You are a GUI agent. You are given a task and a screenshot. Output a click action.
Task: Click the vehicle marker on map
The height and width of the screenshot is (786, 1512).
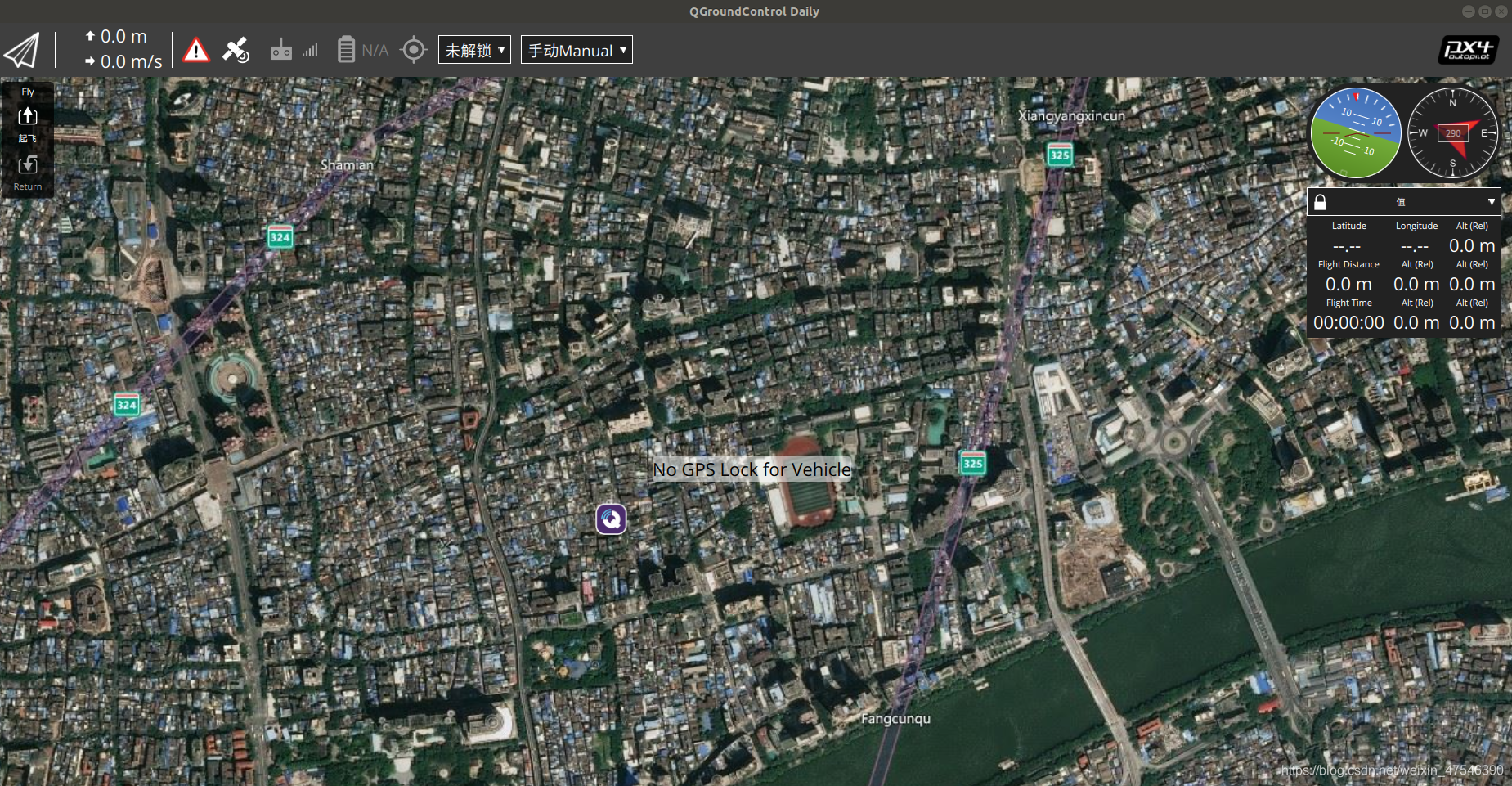611,519
